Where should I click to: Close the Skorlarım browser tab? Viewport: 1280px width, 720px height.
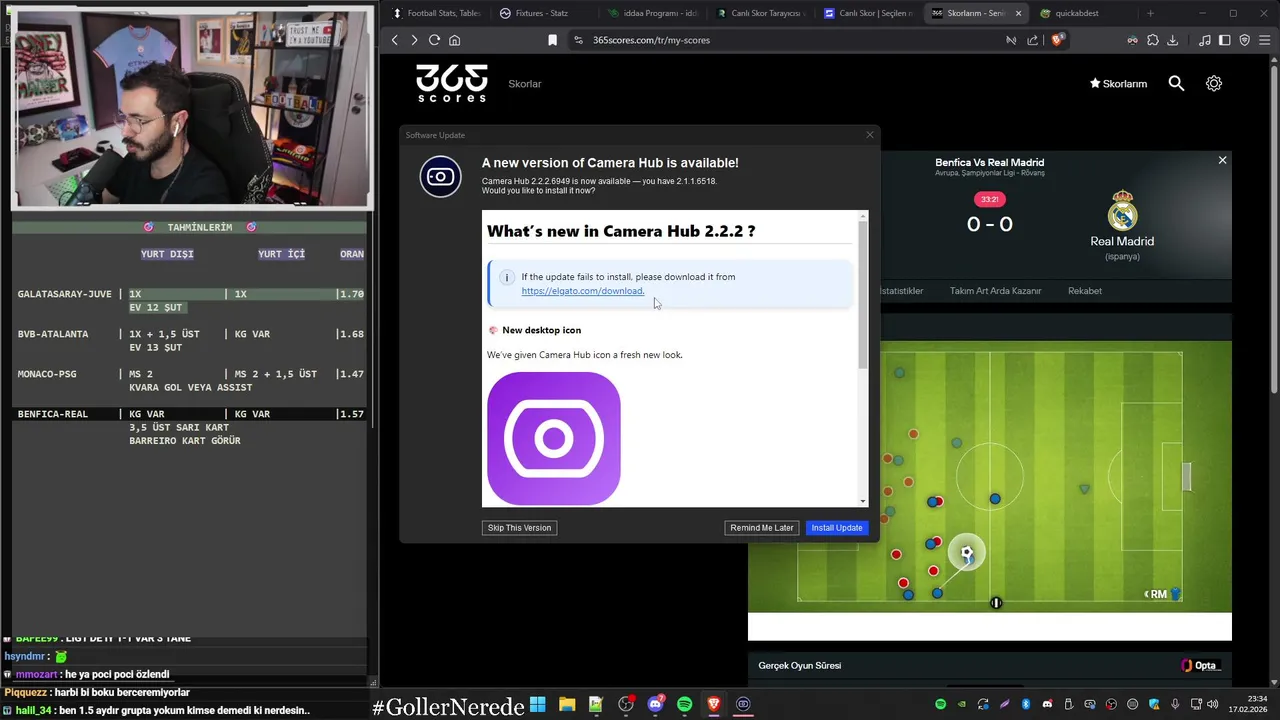(1019, 13)
